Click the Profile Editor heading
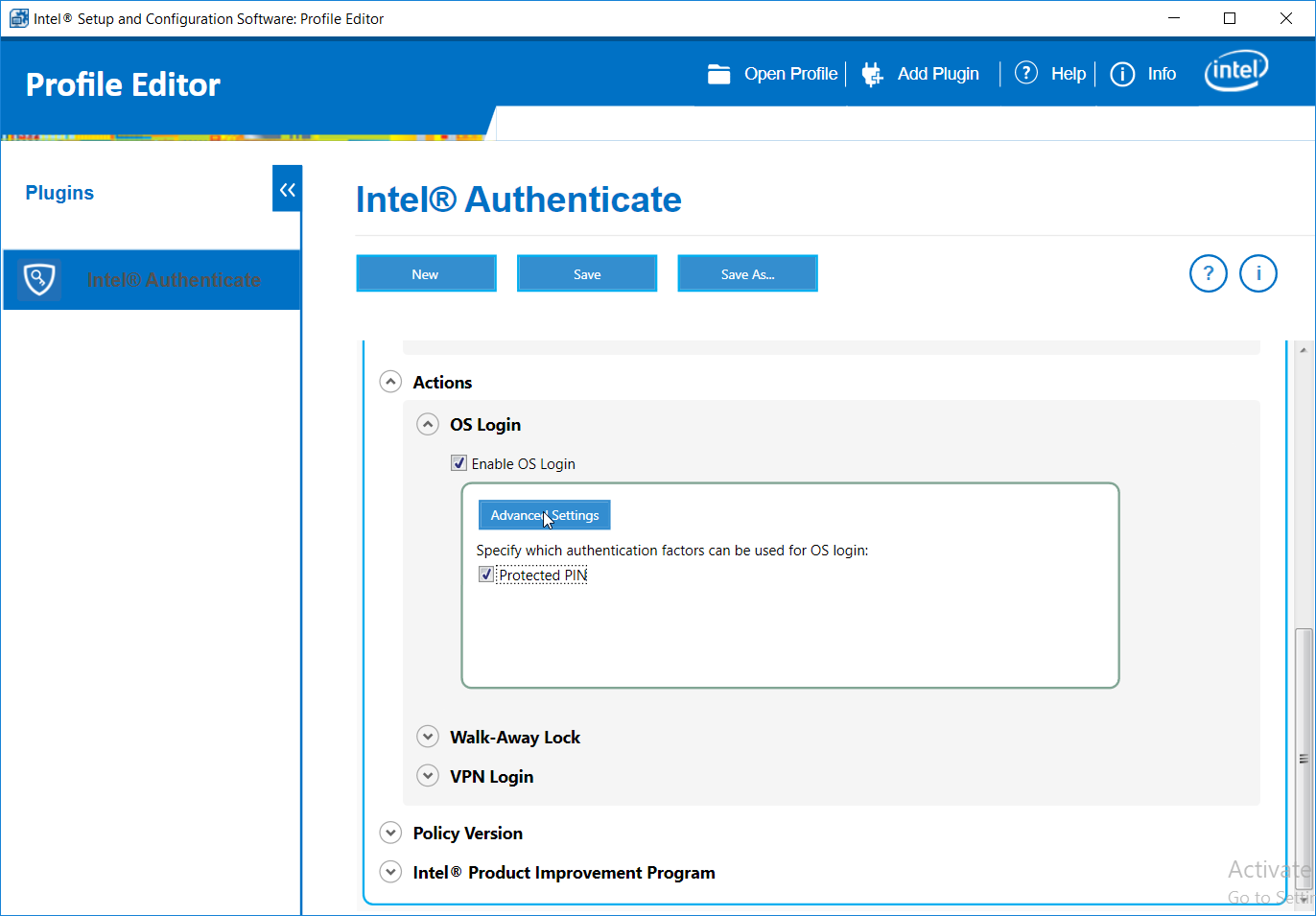The image size is (1316, 916). click(x=123, y=84)
